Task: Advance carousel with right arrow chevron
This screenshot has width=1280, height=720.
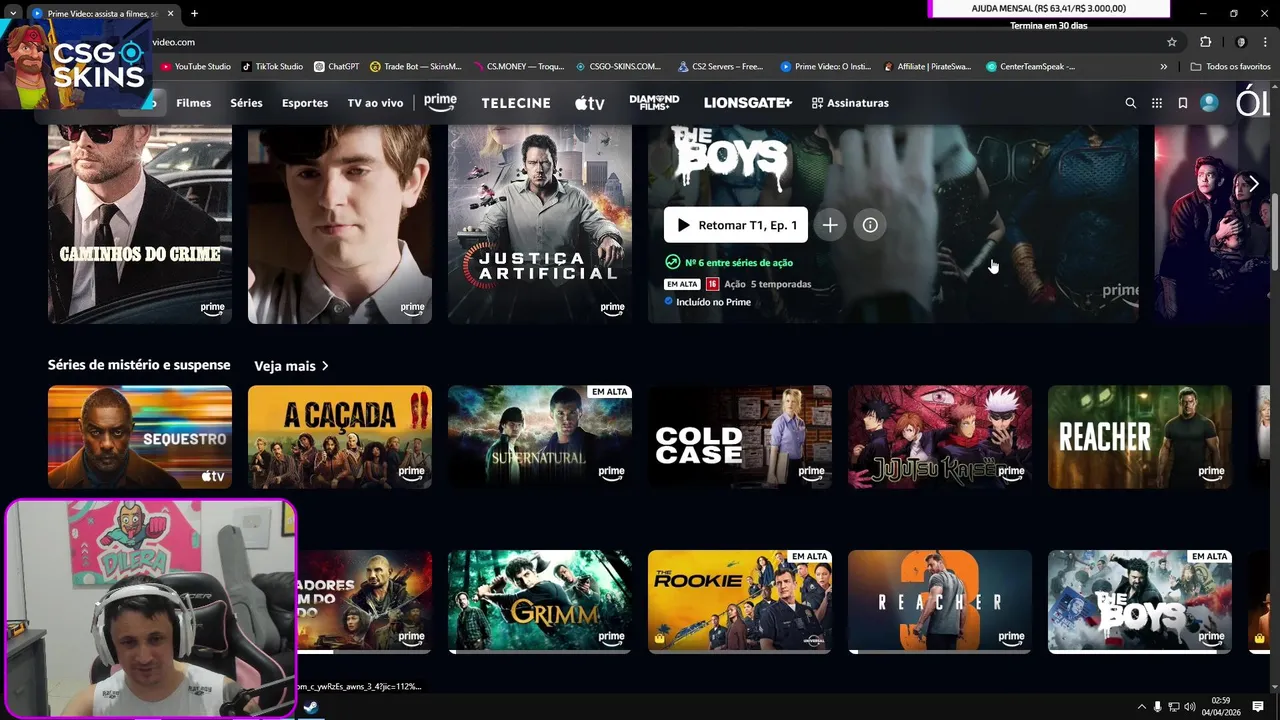Action: click(1253, 184)
